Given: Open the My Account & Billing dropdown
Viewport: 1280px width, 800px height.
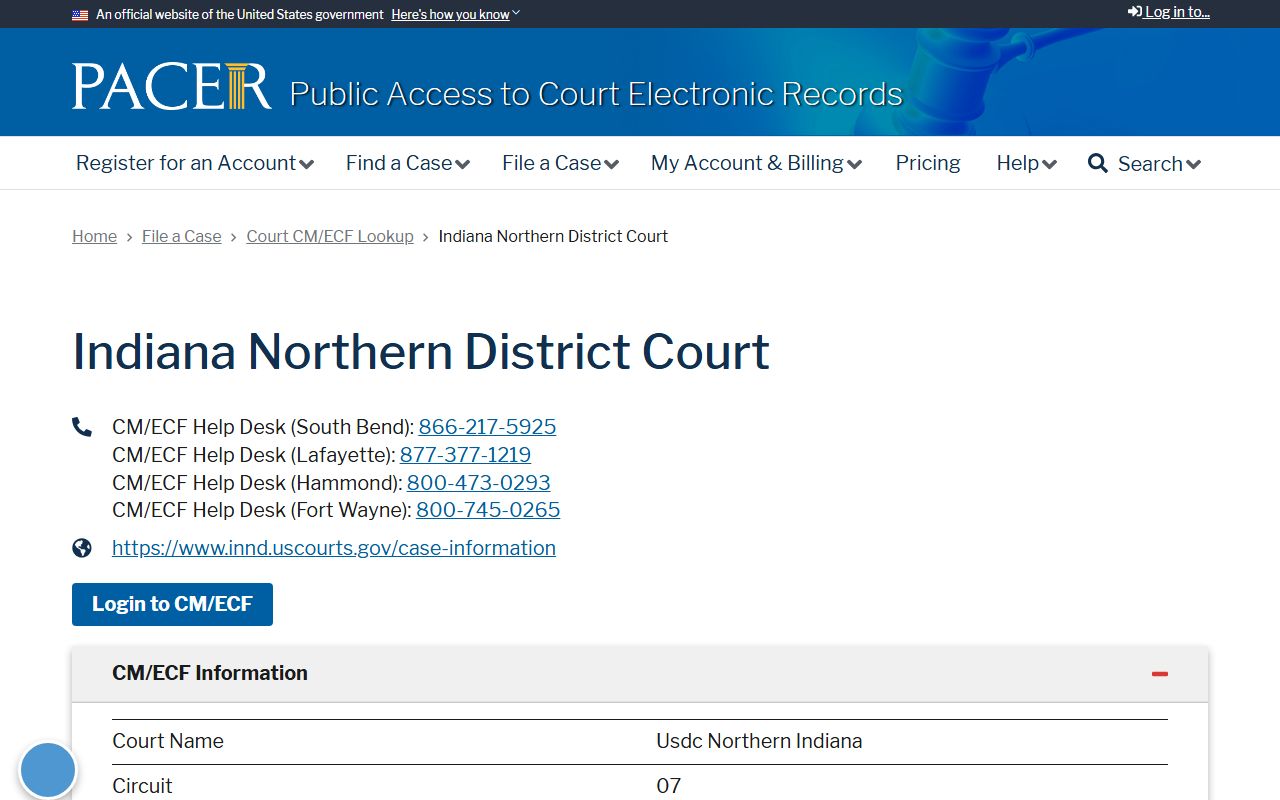Looking at the screenshot, I should [x=757, y=163].
